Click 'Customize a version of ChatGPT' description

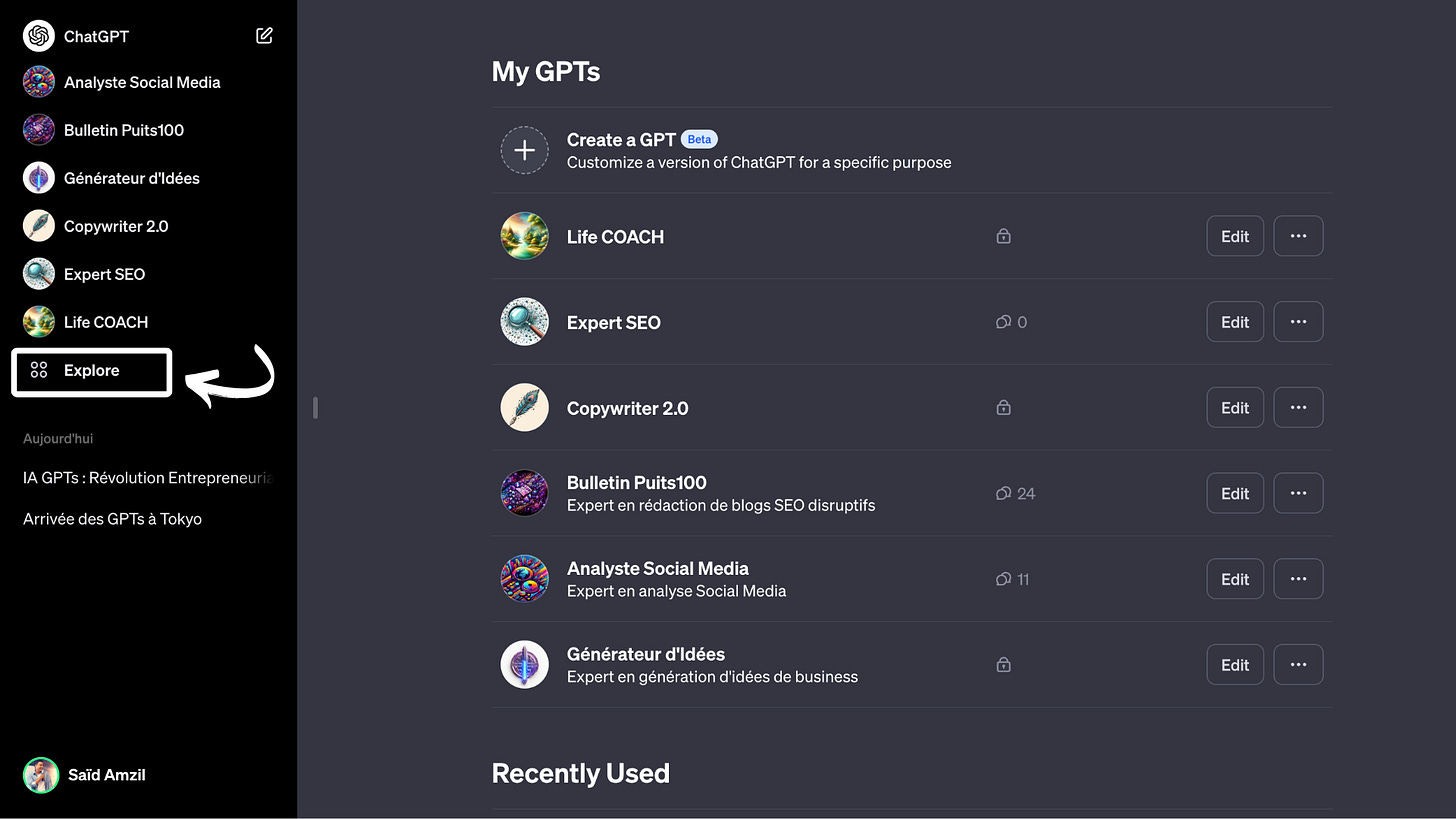pos(759,162)
